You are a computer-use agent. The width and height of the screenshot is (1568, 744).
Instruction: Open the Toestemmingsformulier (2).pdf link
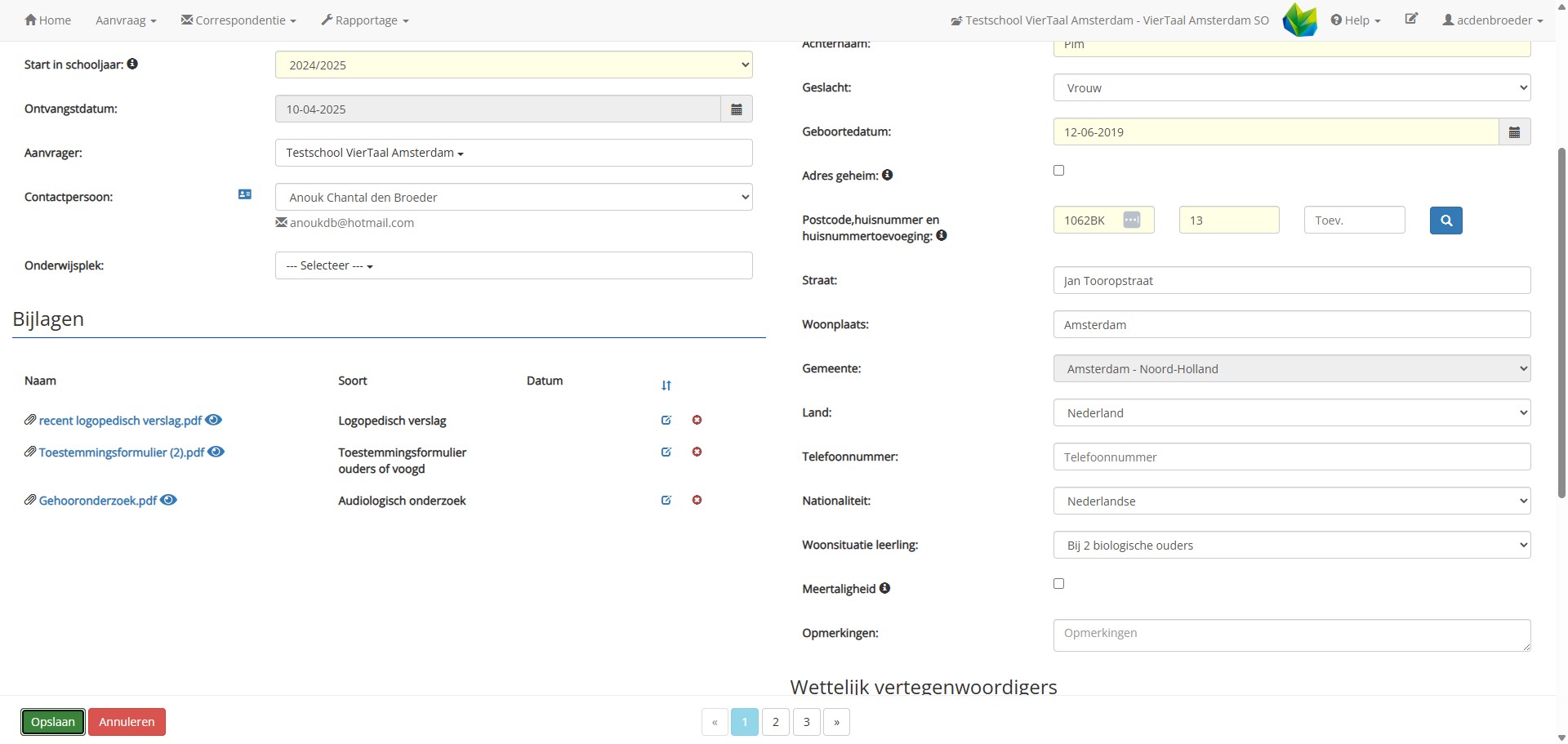click(122, 452)
